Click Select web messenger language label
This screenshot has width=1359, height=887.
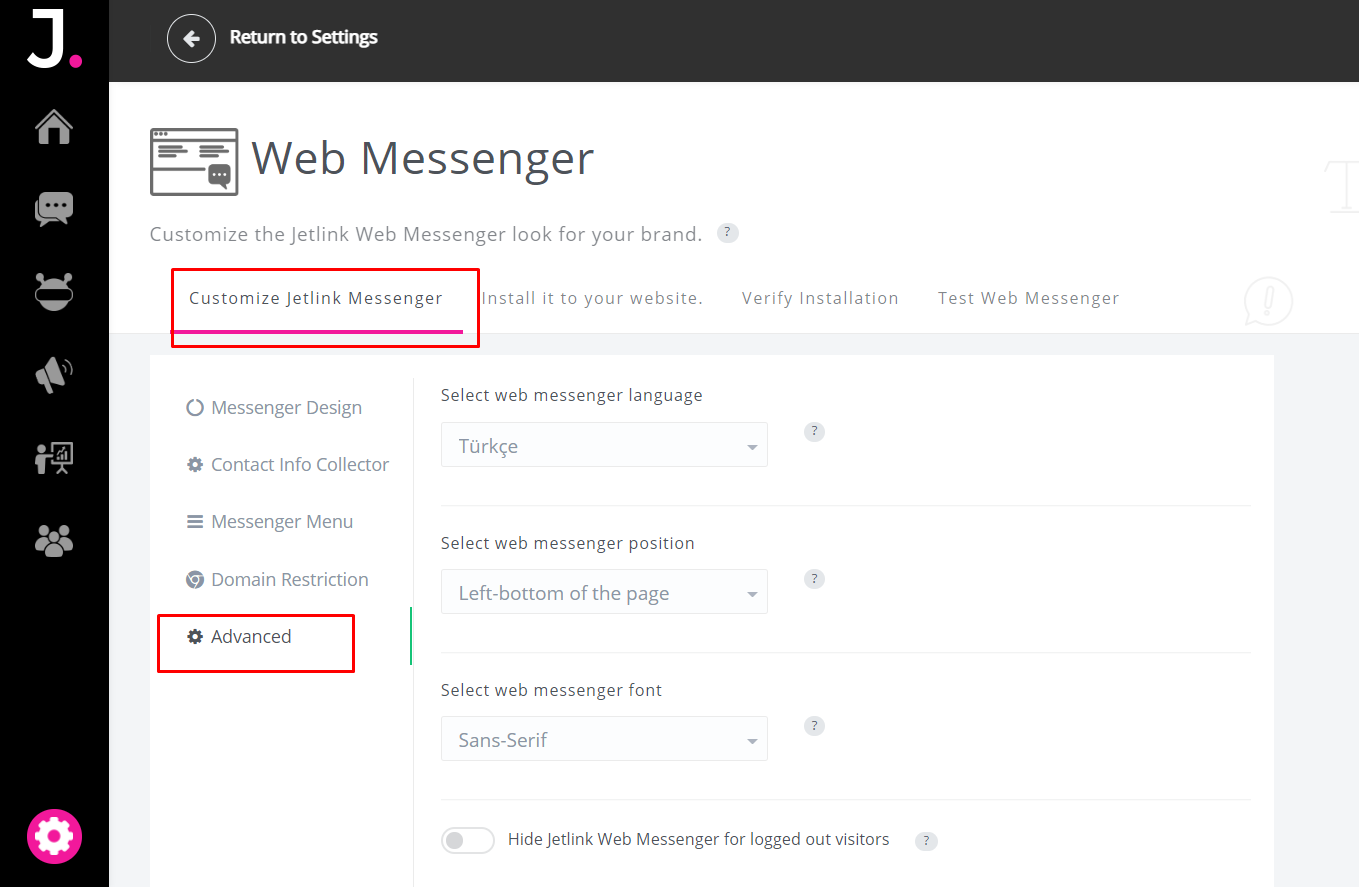pos(571,395)
